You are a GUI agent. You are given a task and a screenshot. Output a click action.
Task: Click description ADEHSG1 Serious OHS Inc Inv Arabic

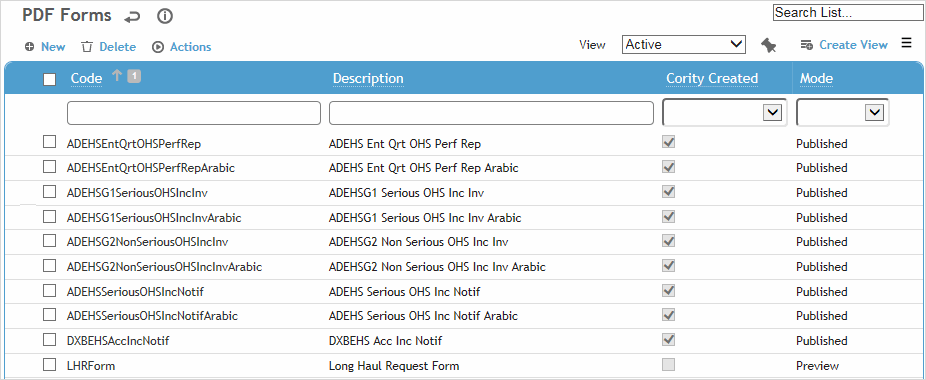point(425,218)
